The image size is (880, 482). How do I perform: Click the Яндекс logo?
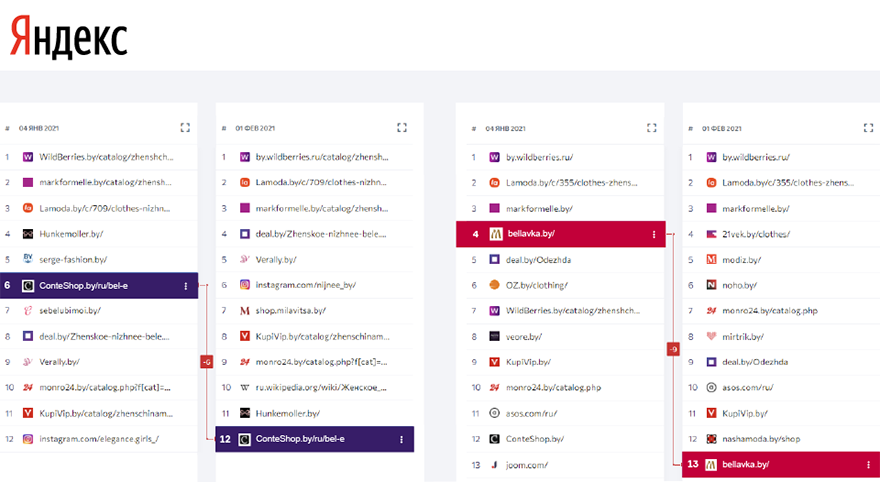tap(69, 36)
